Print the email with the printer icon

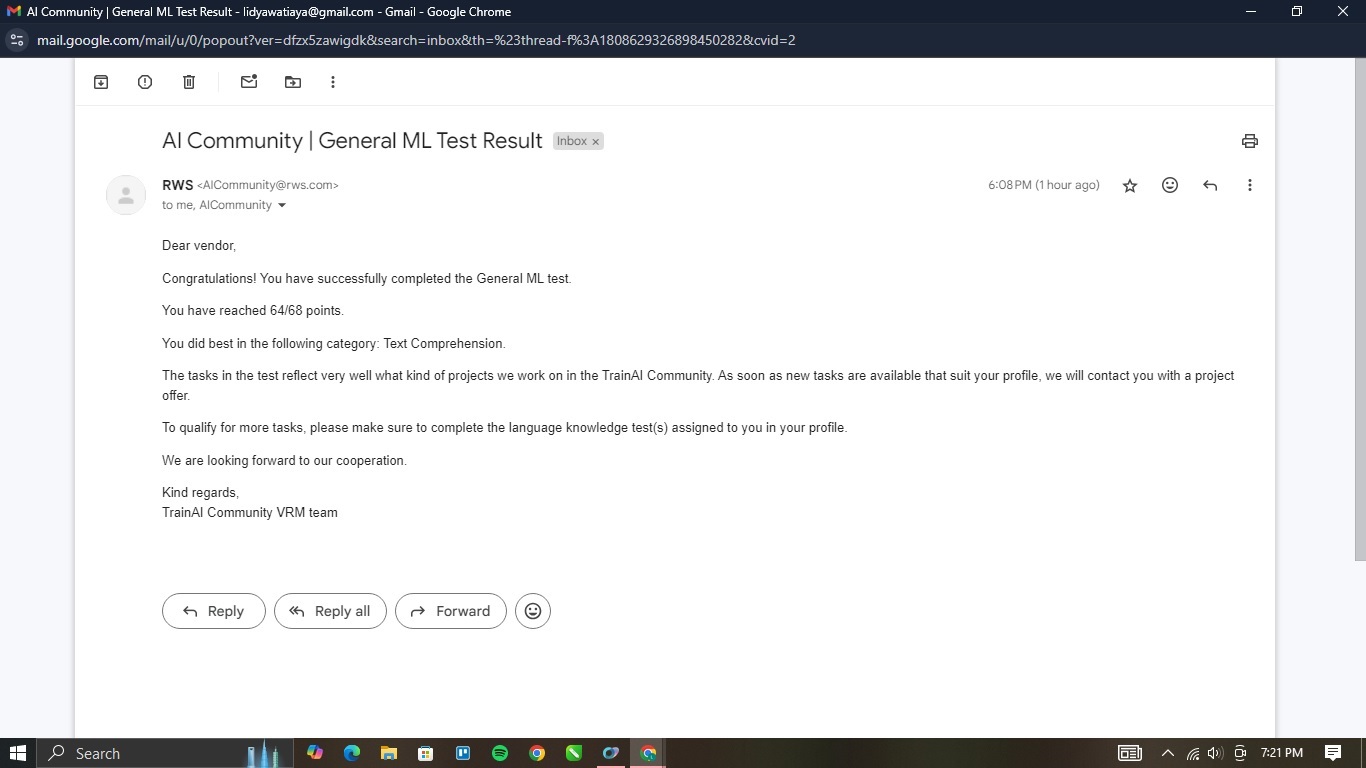point(1249,141)
